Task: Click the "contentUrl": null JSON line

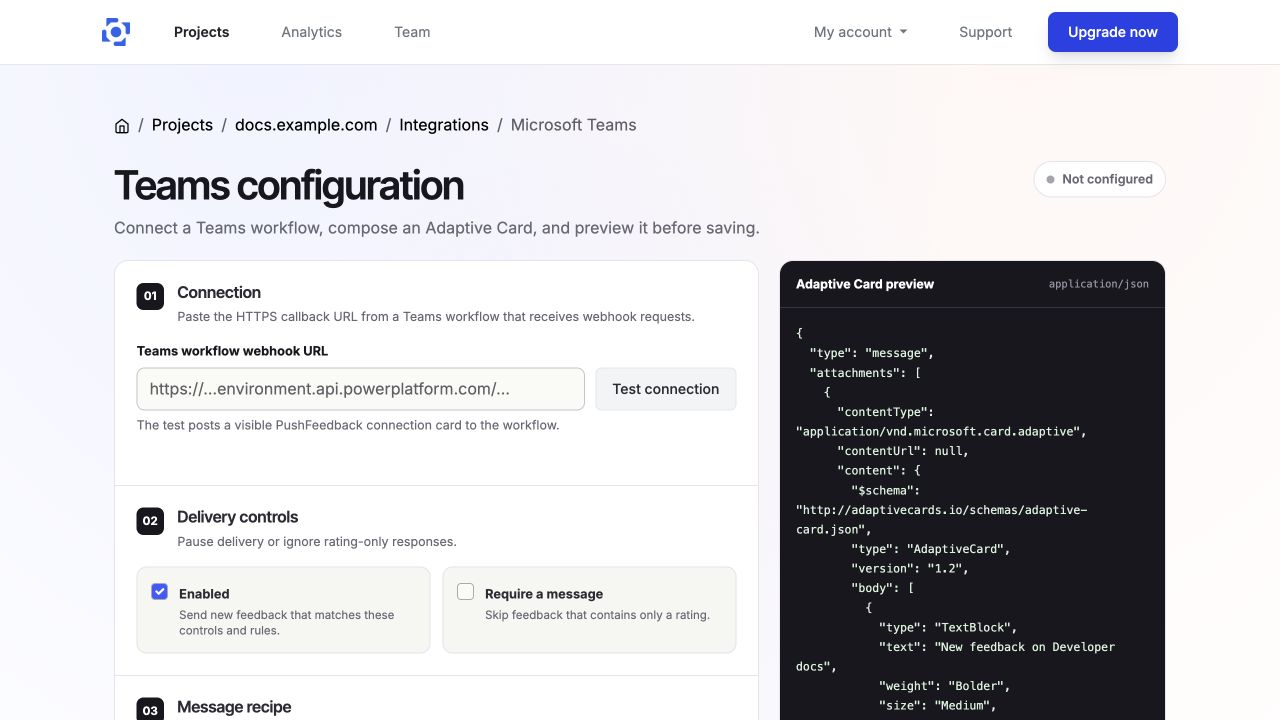Action: pos(903,451)
